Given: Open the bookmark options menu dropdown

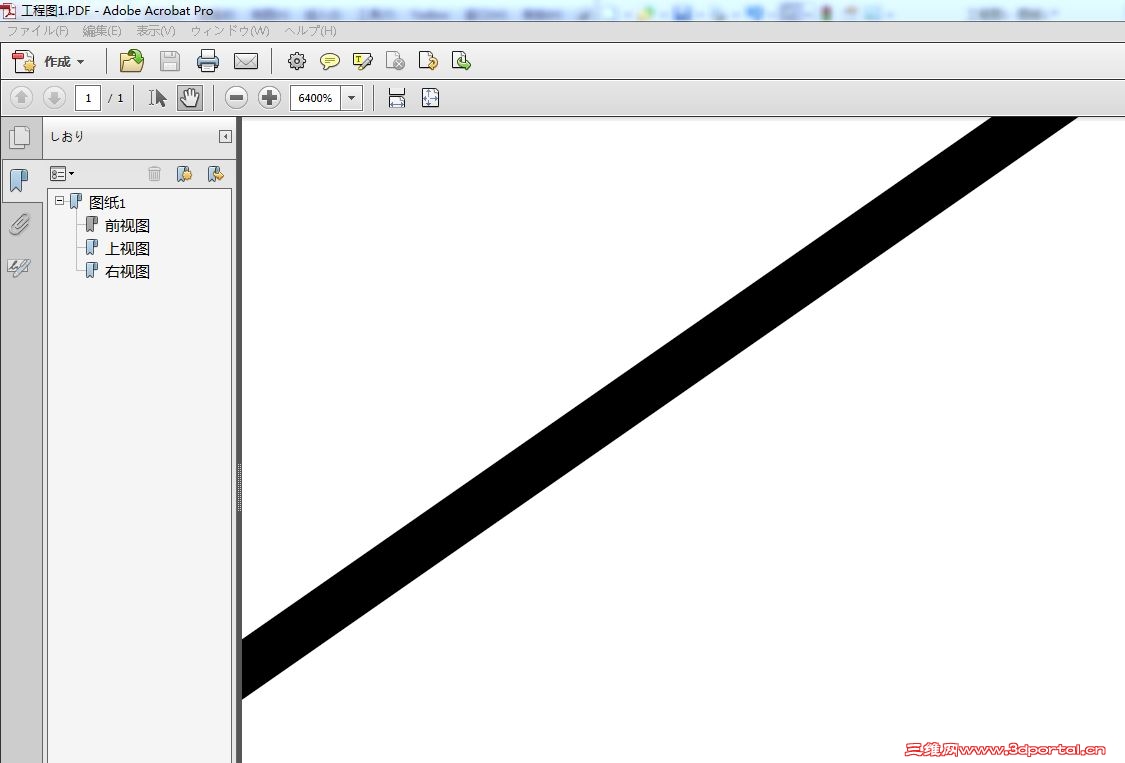Looking at the screenshot, I should tap(62, 174).
